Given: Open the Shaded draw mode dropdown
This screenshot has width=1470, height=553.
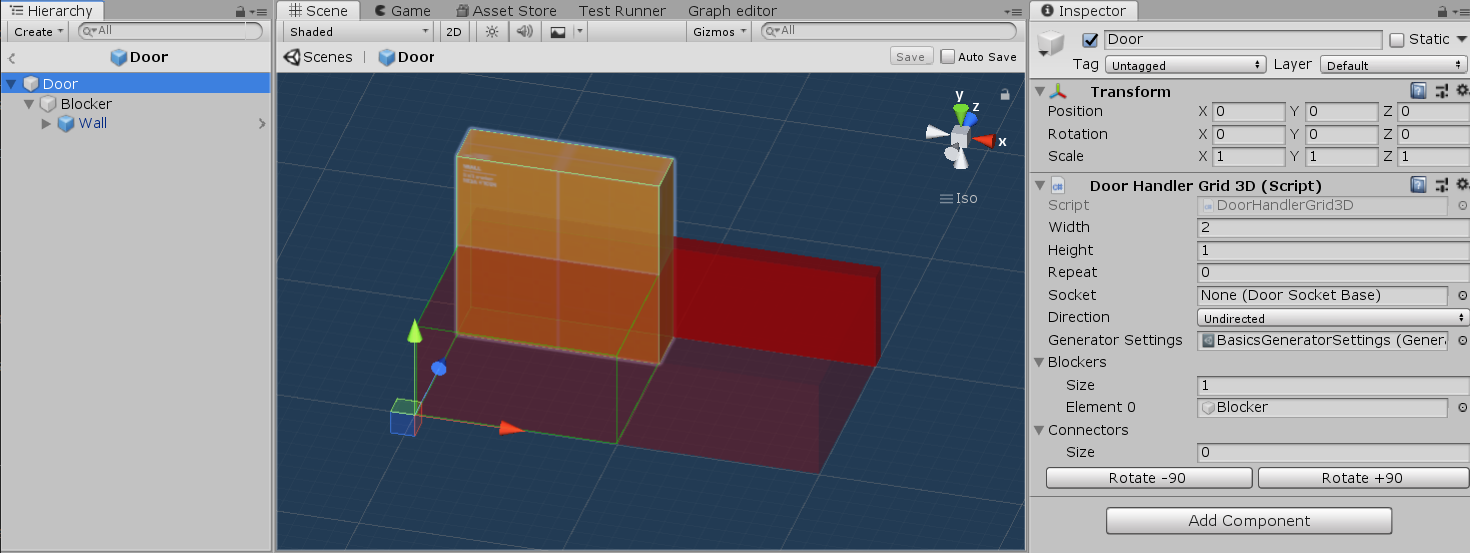Looking at the screenshot, I should click(x=359, y=32).
